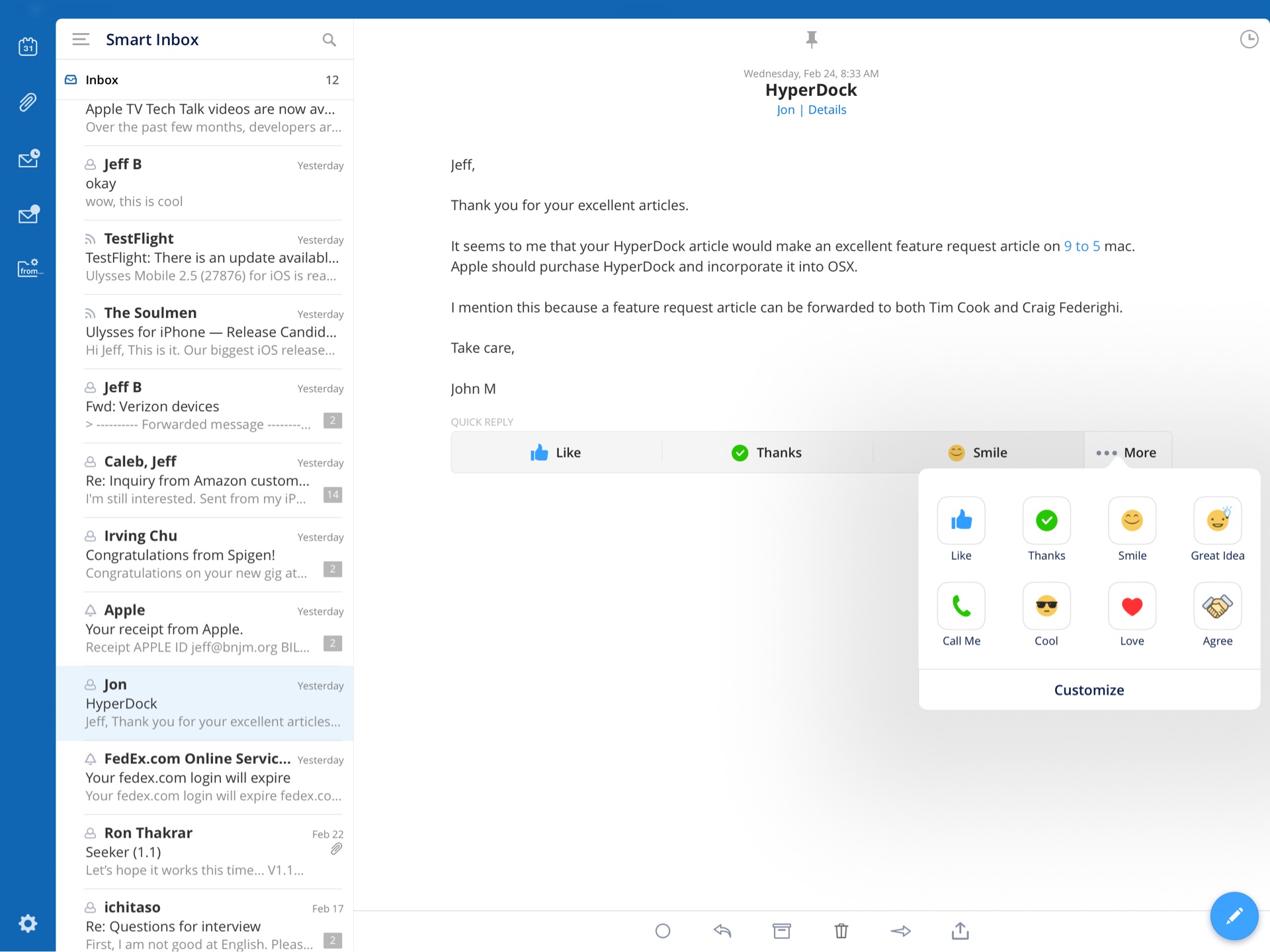Mark message read with circle icon
The width and height of the screenshot is (1270, 952).
(x=663, y=931)
